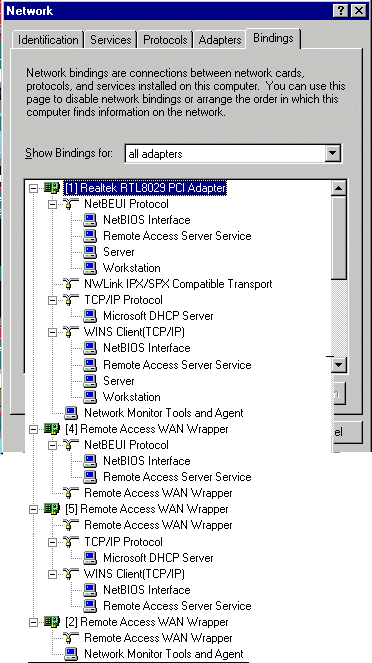Collapse the first NetBEUI Protocol branch
Viewport: 372px width, 663px height.
(x=52, y=204)
